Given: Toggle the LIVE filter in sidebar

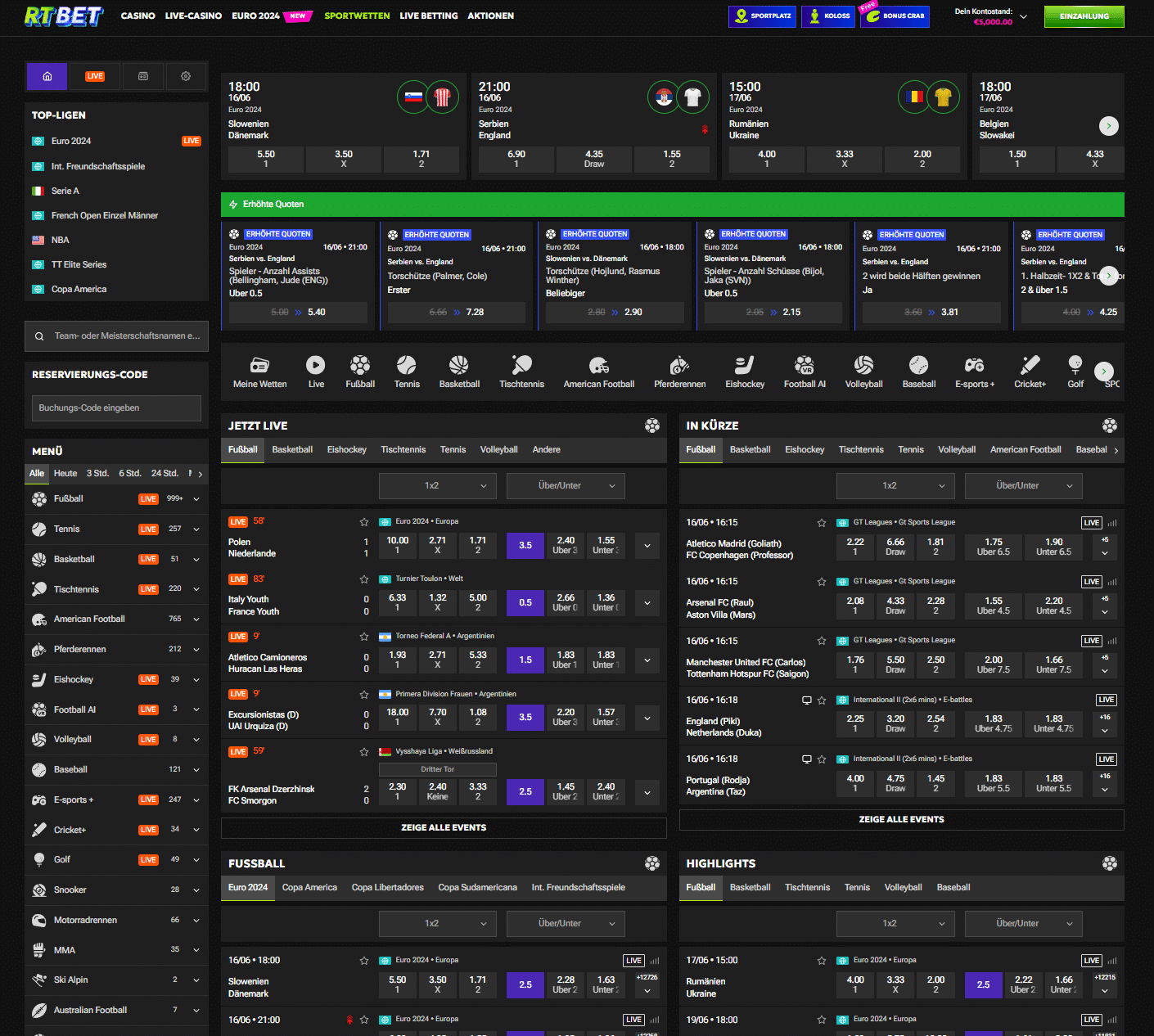Looking at the screenshot, I should click(95, 76).
